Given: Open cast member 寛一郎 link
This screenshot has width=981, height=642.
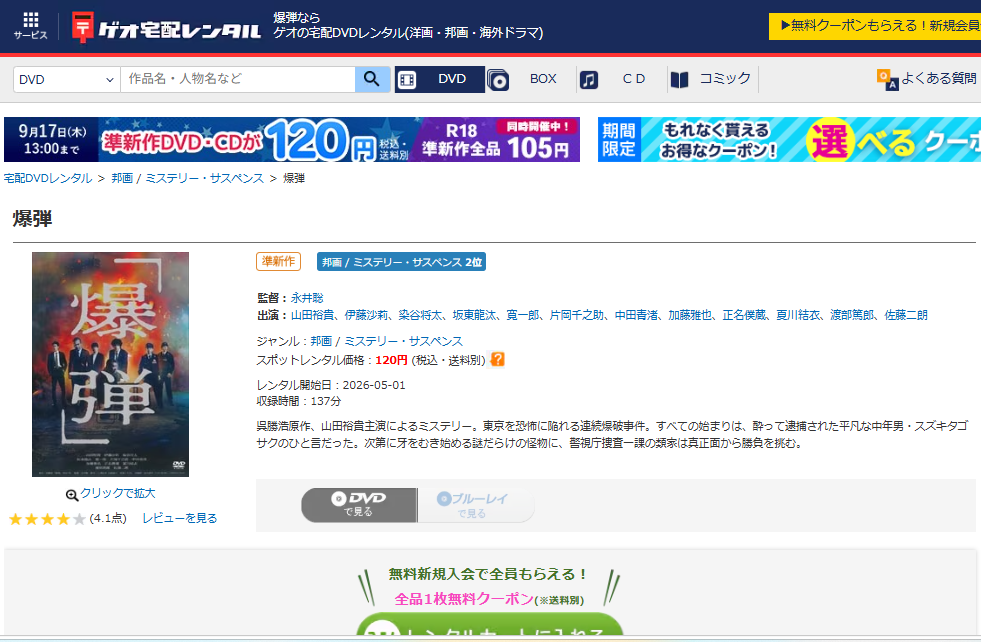Looking at the screenshot, I should (523, 315).
